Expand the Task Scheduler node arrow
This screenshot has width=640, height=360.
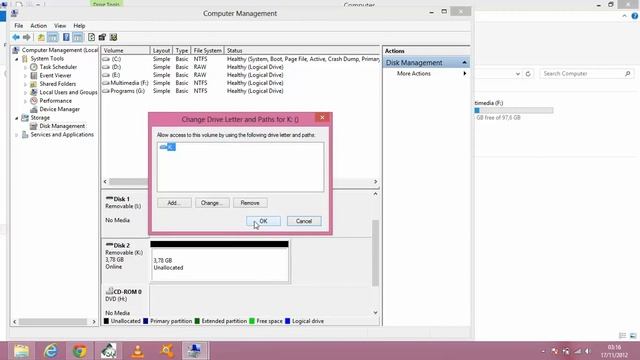(x=25, y=67)
